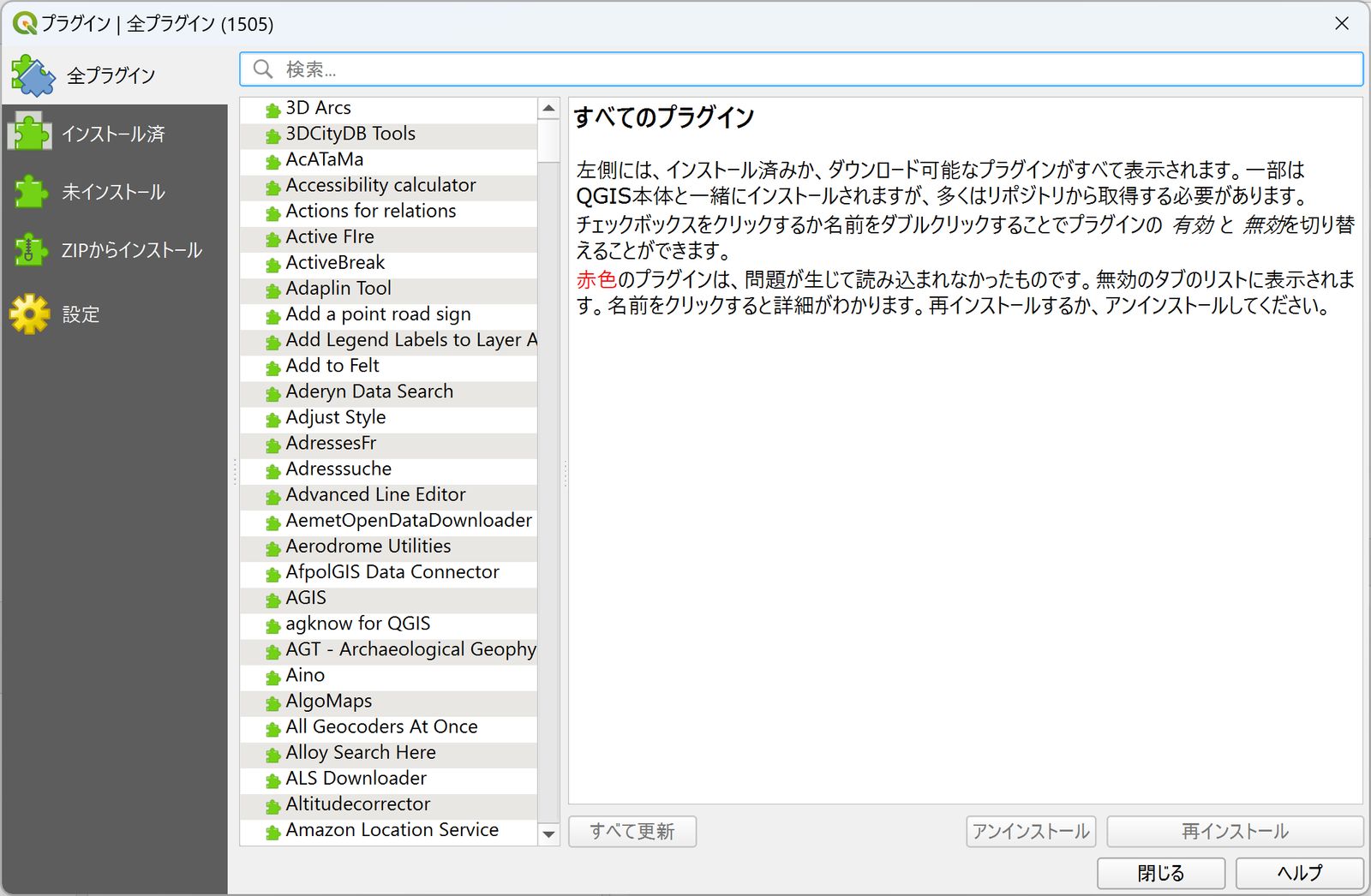The width and height of the screenshot is (1371, 896).
Task: Open the 設定 tab
Action: 114,314
